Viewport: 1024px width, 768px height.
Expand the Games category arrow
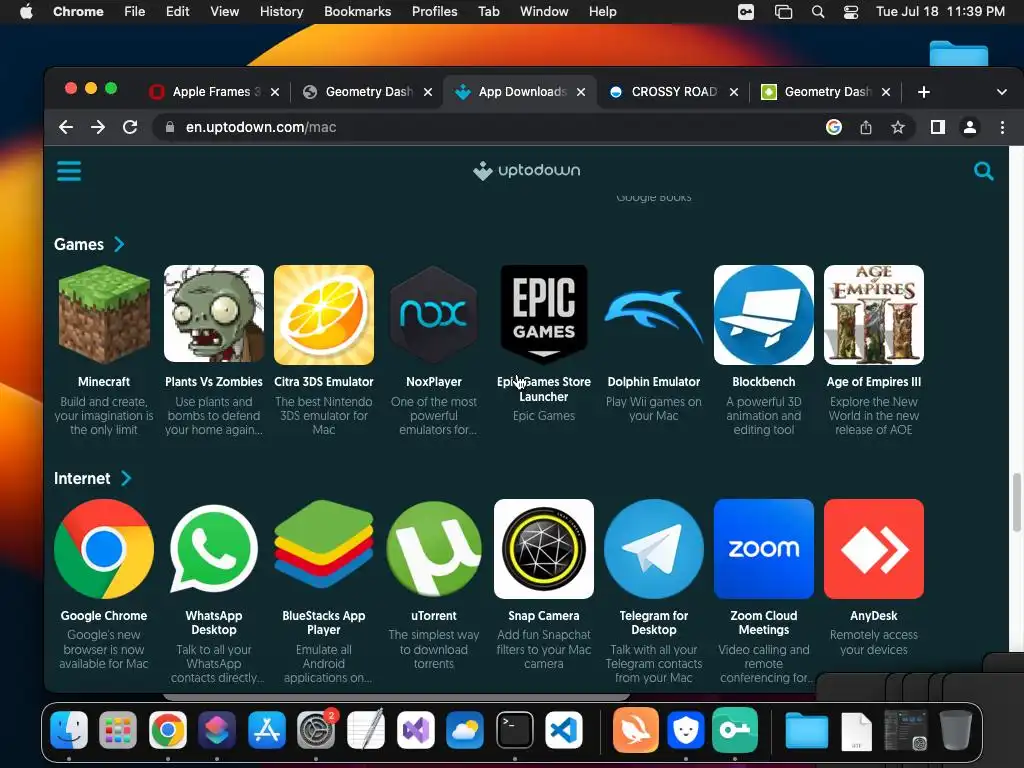(120, 244)
